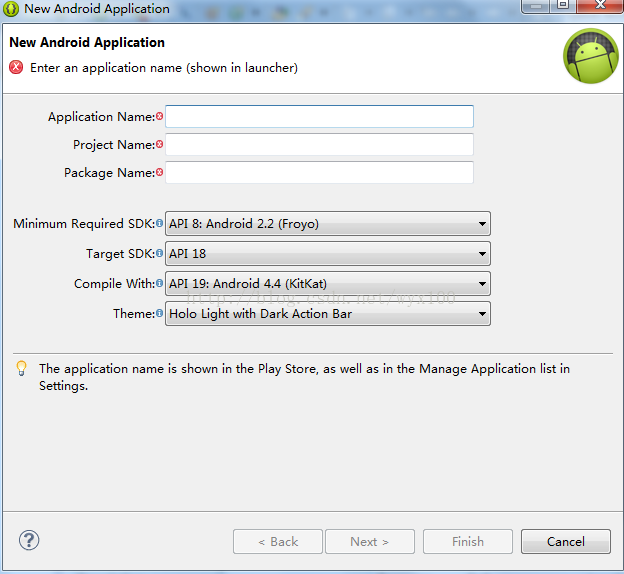Click the Application Name text field
Screen dimensions: 624x574
[319, 117]
